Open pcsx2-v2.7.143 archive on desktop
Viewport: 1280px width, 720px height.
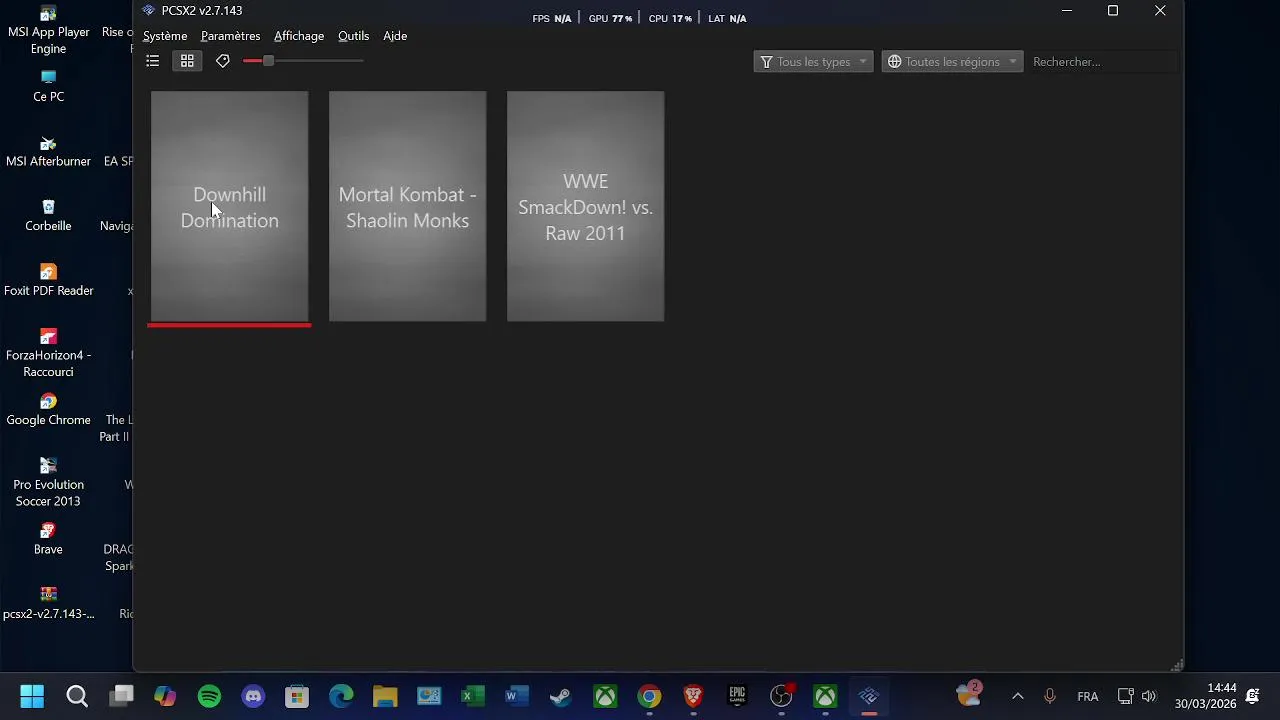point(48,604)
